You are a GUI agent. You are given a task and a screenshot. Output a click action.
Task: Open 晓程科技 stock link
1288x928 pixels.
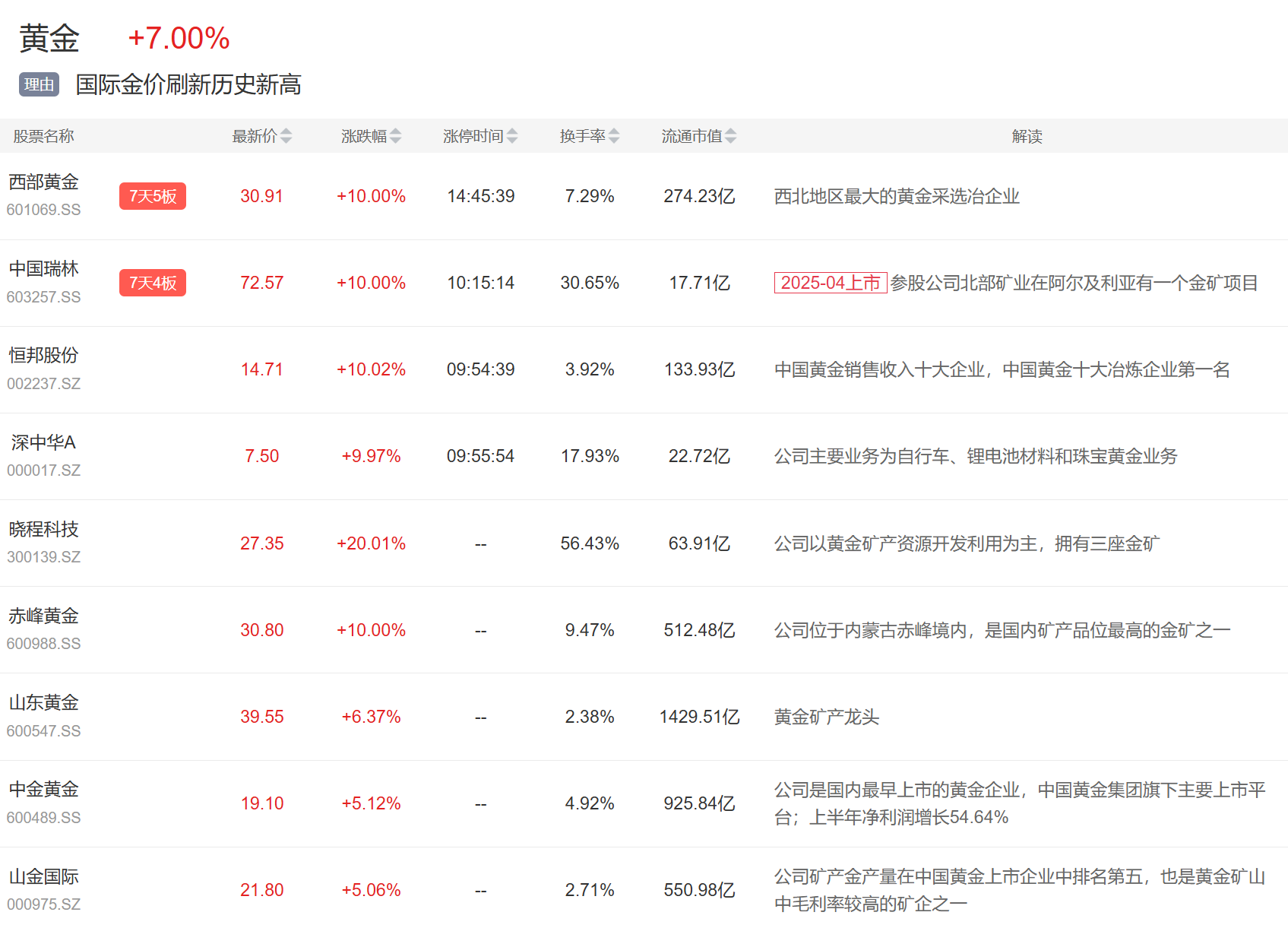click(44, 529)
